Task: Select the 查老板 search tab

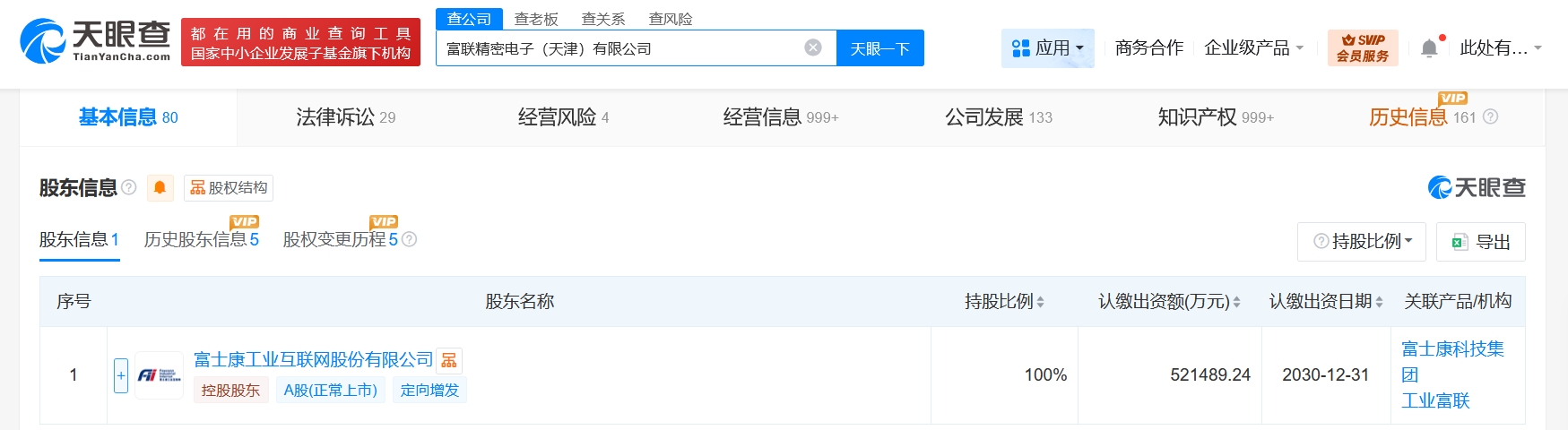Action: (x=536, y=19)
